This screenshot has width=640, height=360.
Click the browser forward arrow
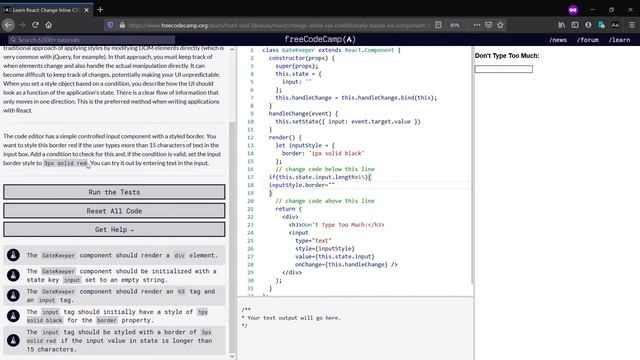point(22,25)
